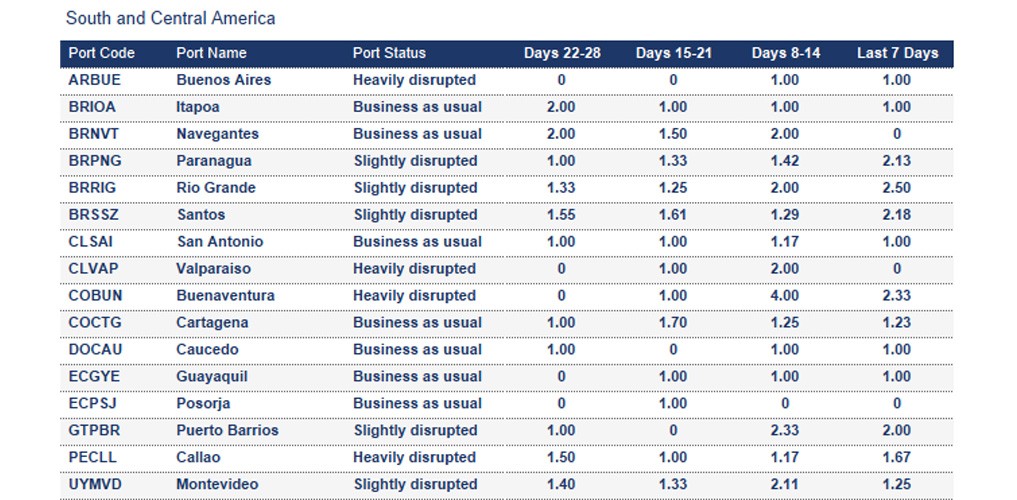
Task: Click Callao's Heavily disrupted status
Action: click(414, 458)
